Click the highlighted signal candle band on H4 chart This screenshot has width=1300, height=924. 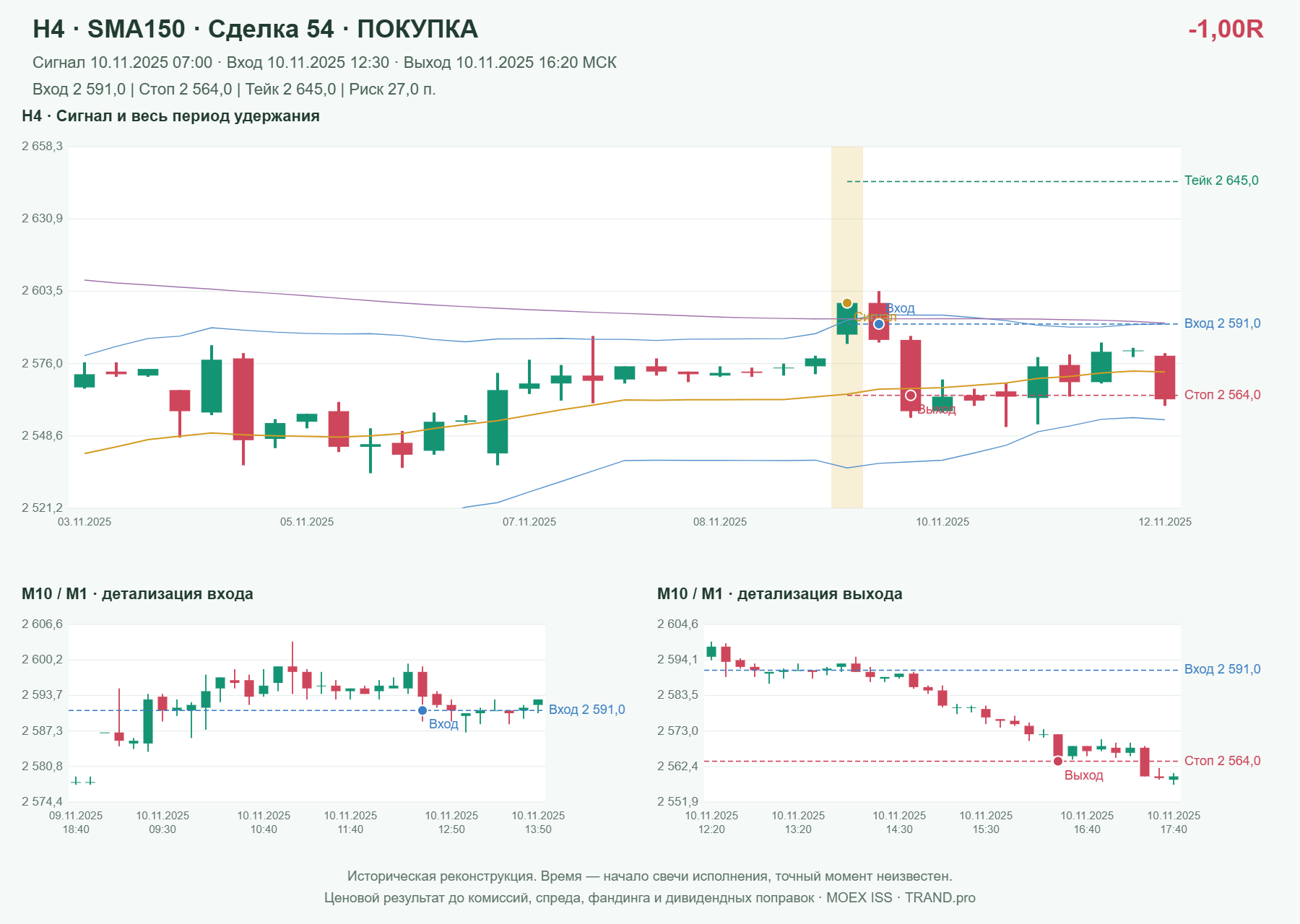click(x=847, y=327)
